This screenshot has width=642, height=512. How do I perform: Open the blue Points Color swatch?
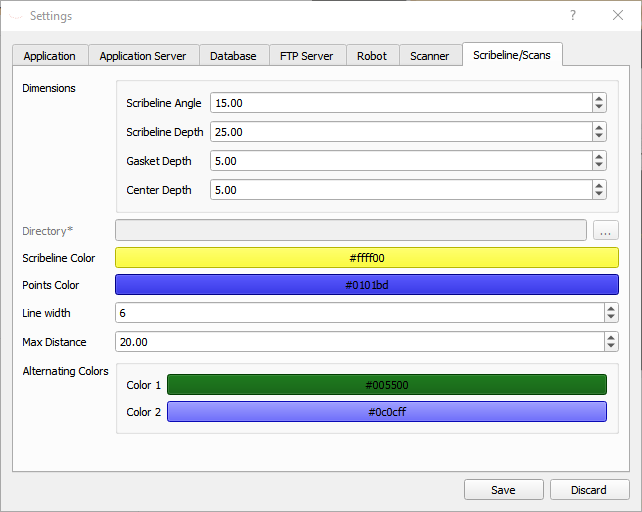click(367, 285)
